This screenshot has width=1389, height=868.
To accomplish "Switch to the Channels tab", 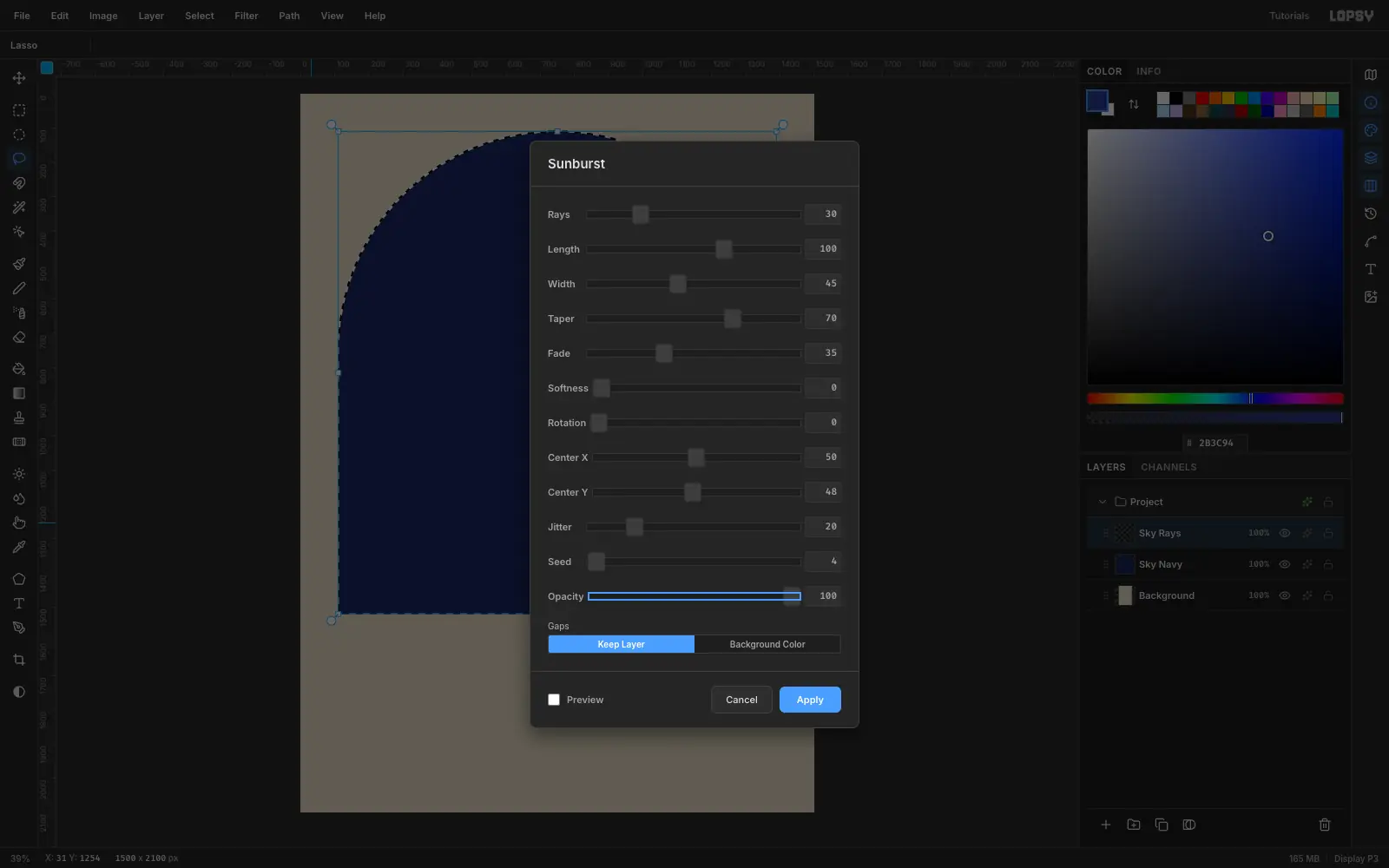I will 1168,467.
